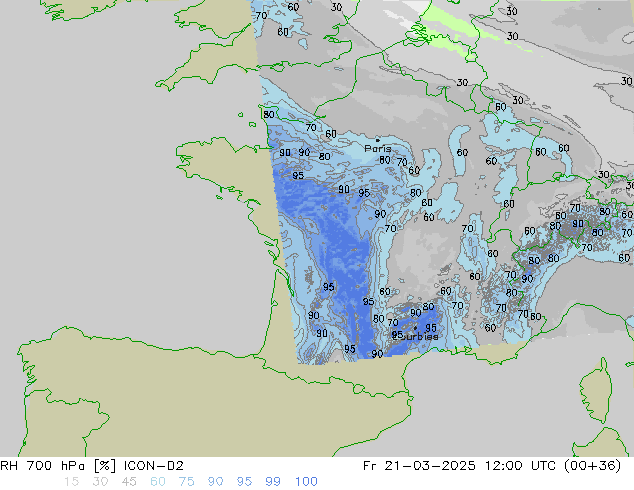Click the 95 contour label right of the southern city dot
Viewport: 634px width, 490px height.
coord(431,328)
